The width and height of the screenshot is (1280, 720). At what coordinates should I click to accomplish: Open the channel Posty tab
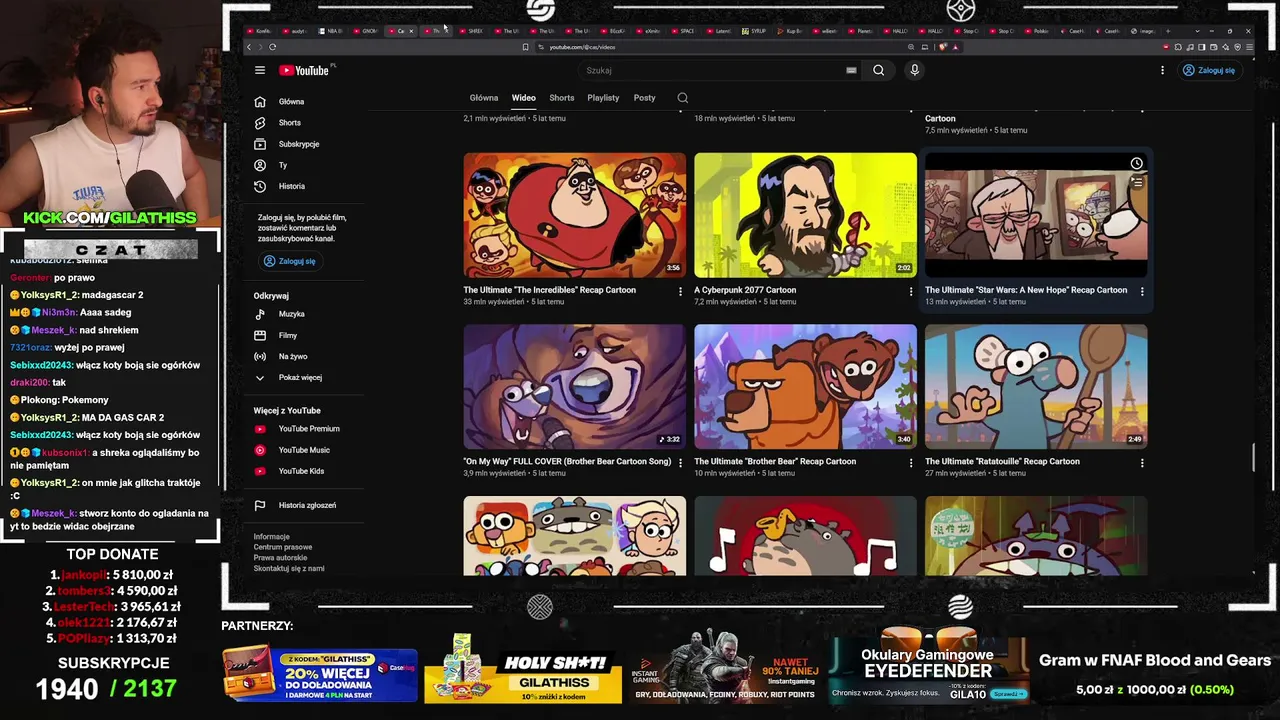pyautogui.click(x=644, y=98)
